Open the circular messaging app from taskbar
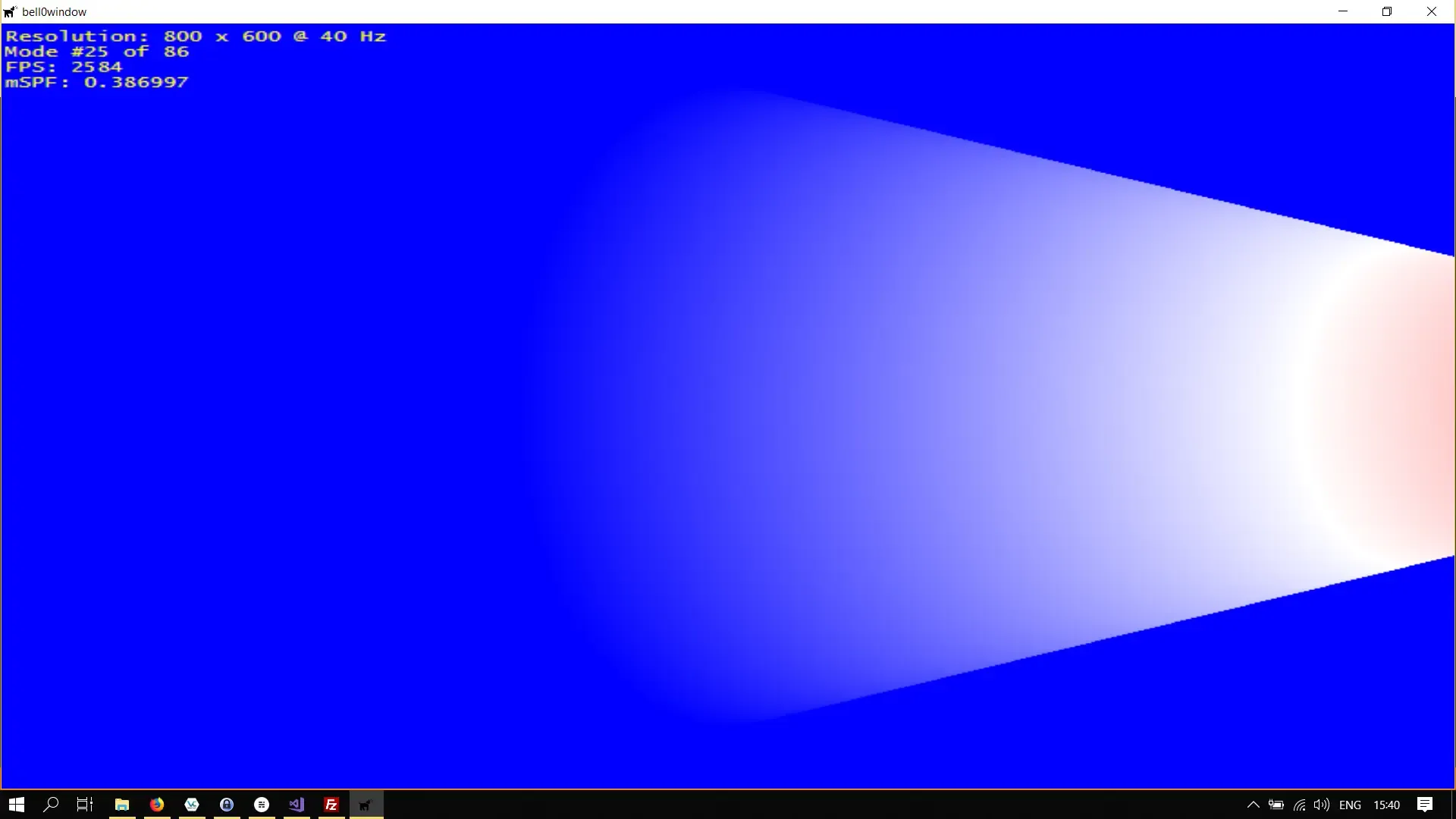The image size is (1456, 819). (x=262, y=805)
